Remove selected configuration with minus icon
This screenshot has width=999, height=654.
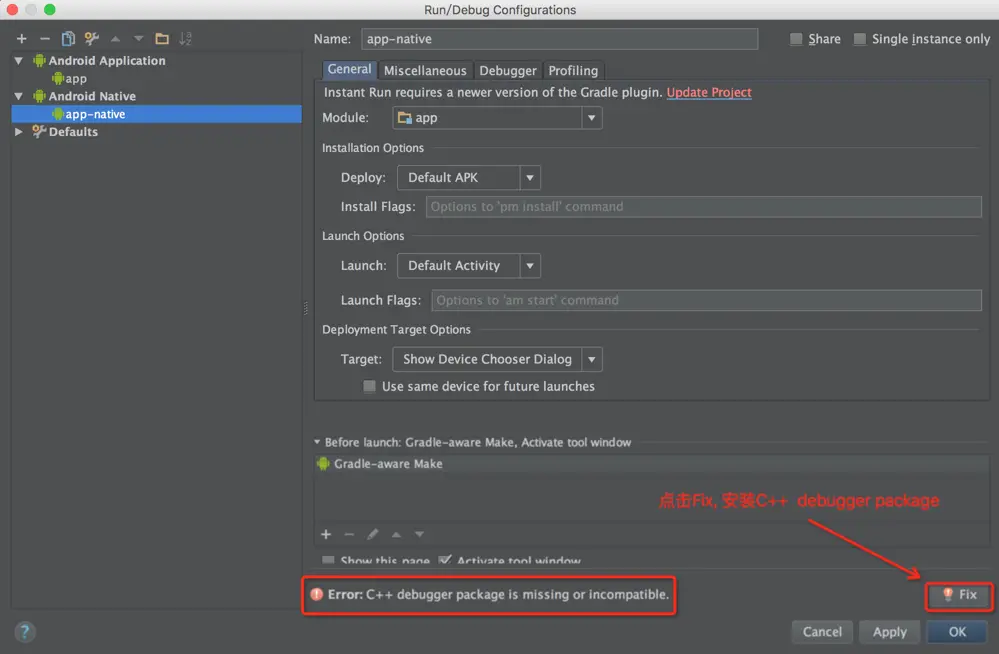pos(45,39)
